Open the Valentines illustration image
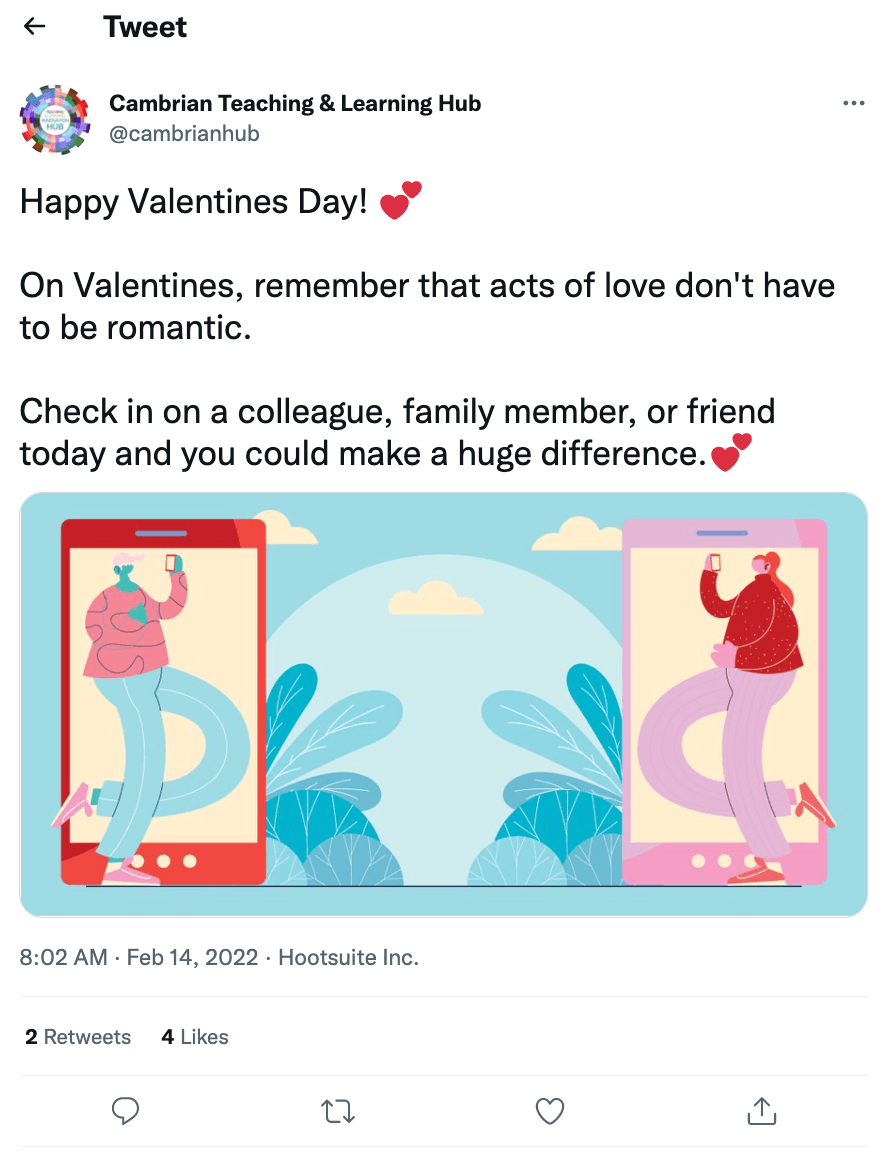 point(443,704)
